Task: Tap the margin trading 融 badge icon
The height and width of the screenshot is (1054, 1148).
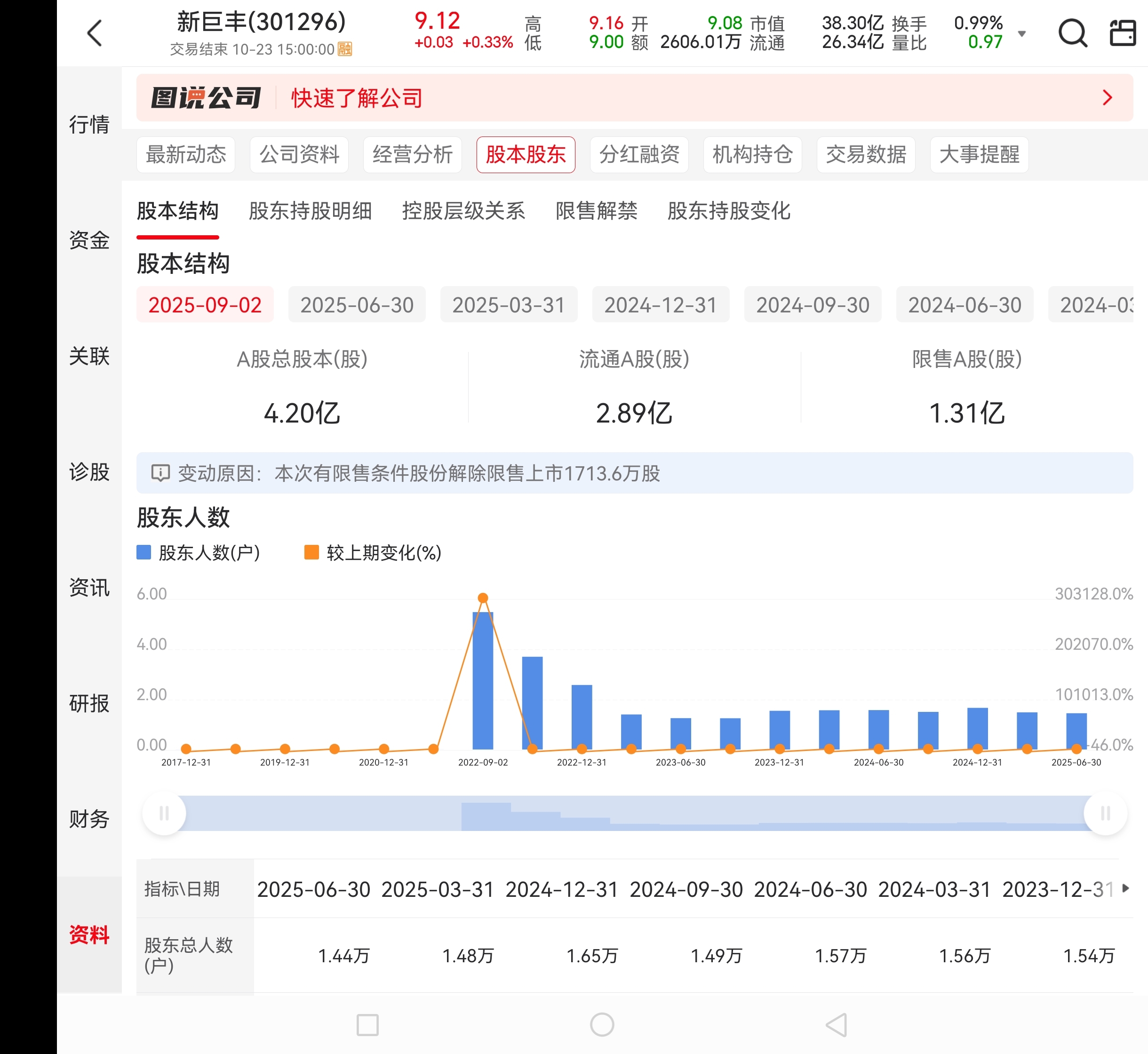Action: point(345,49)
